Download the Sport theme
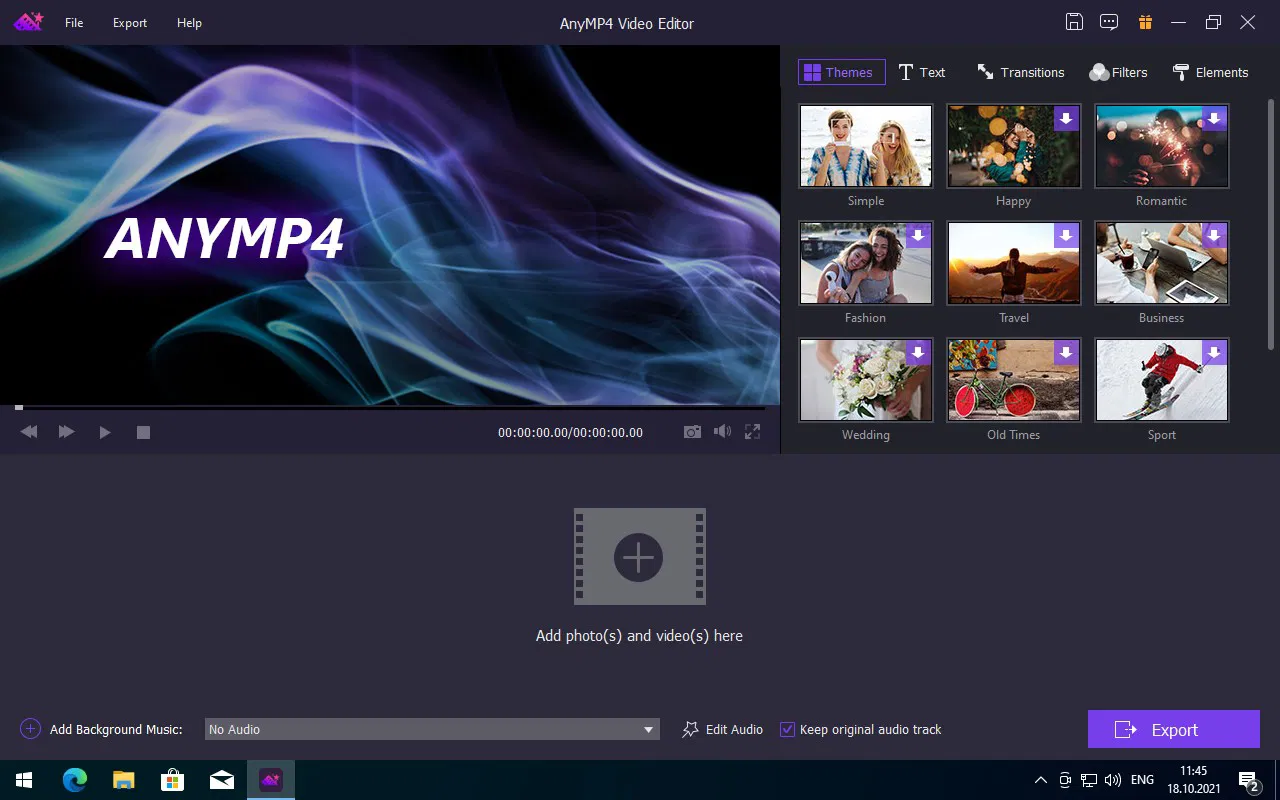Screen dimensions: 1280x800 click(1214, 352)
